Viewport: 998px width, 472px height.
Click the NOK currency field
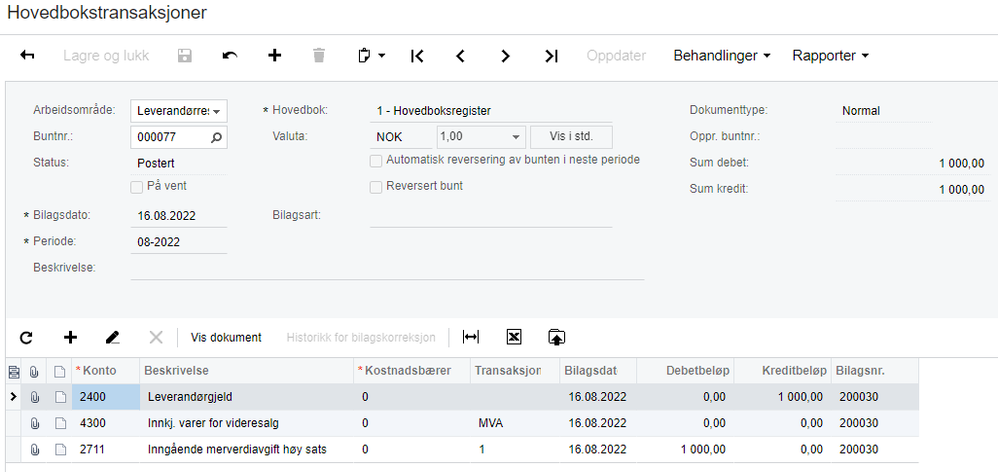(401, 137)
